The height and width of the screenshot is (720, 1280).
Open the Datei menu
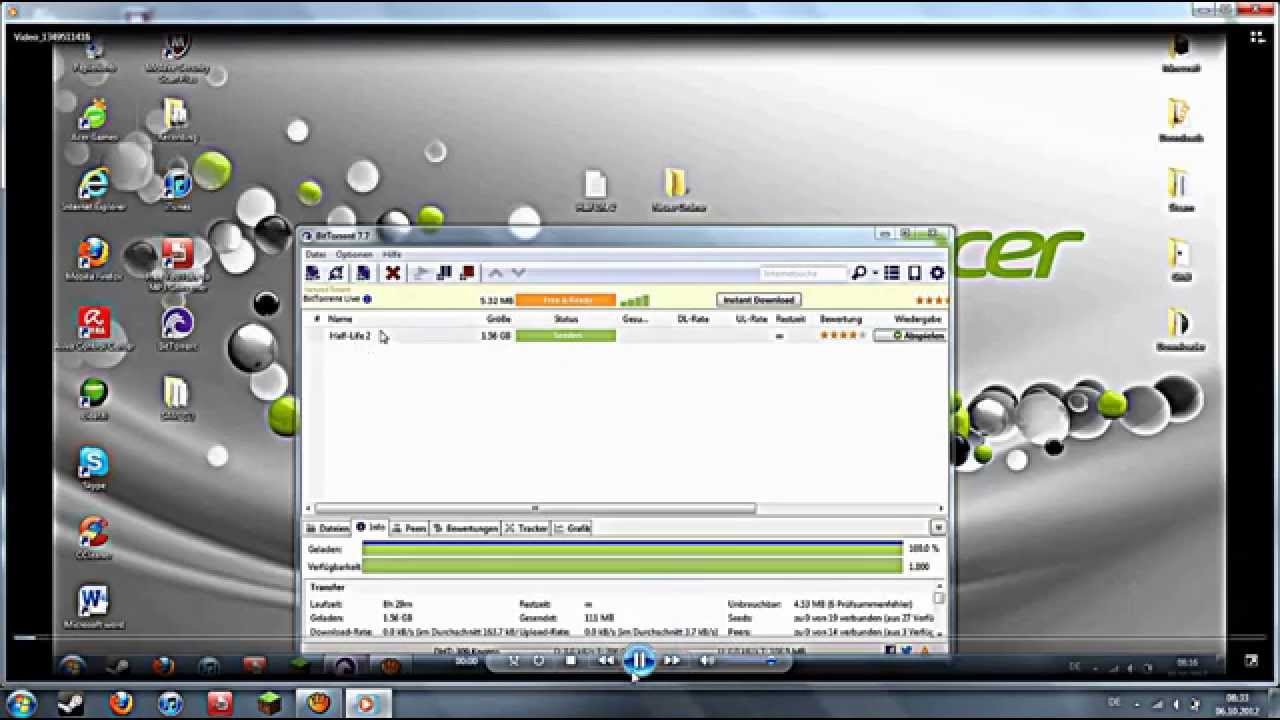tap(316, 255)
